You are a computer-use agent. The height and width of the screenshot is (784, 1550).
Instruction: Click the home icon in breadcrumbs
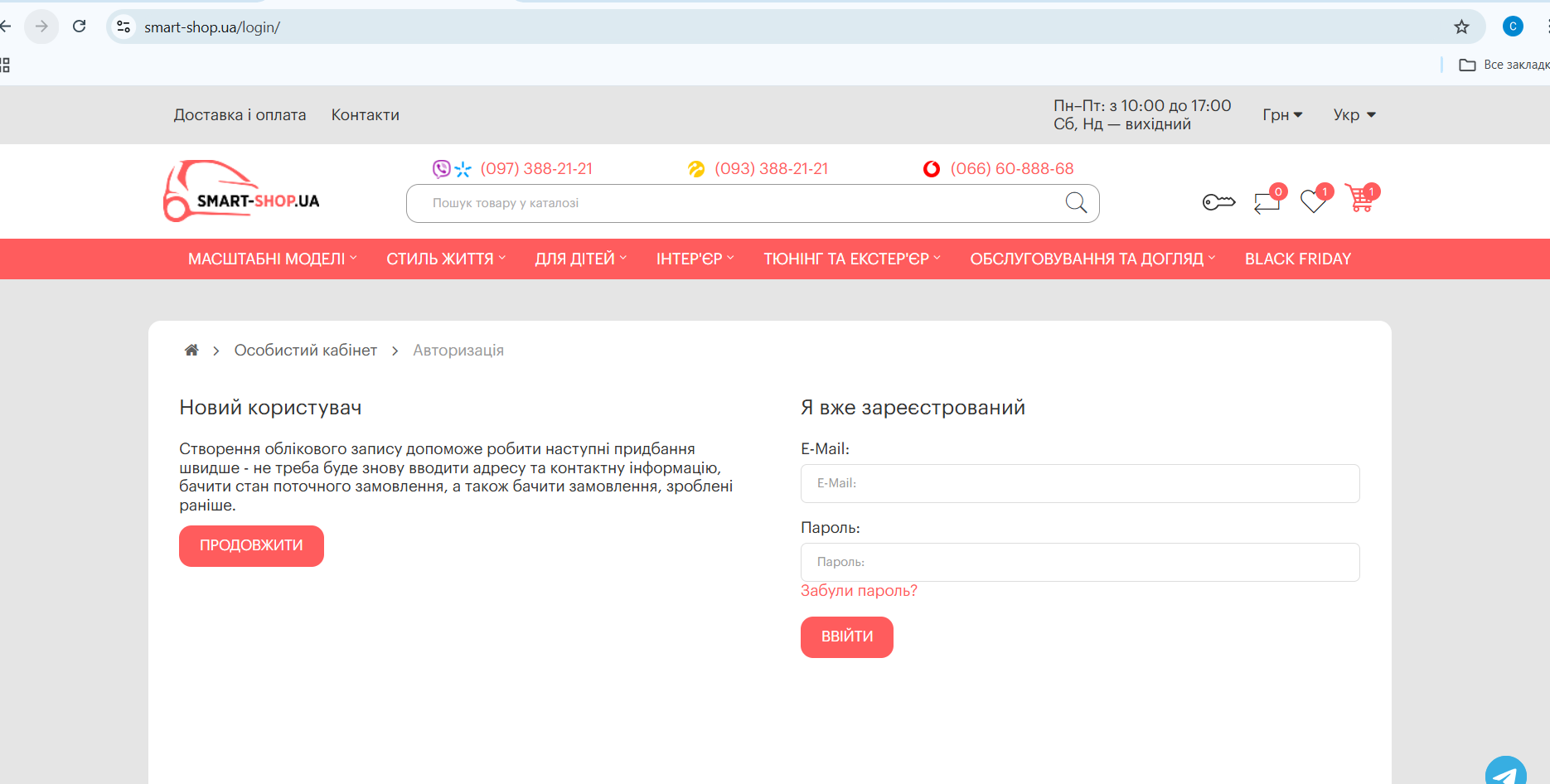[191, 351]
